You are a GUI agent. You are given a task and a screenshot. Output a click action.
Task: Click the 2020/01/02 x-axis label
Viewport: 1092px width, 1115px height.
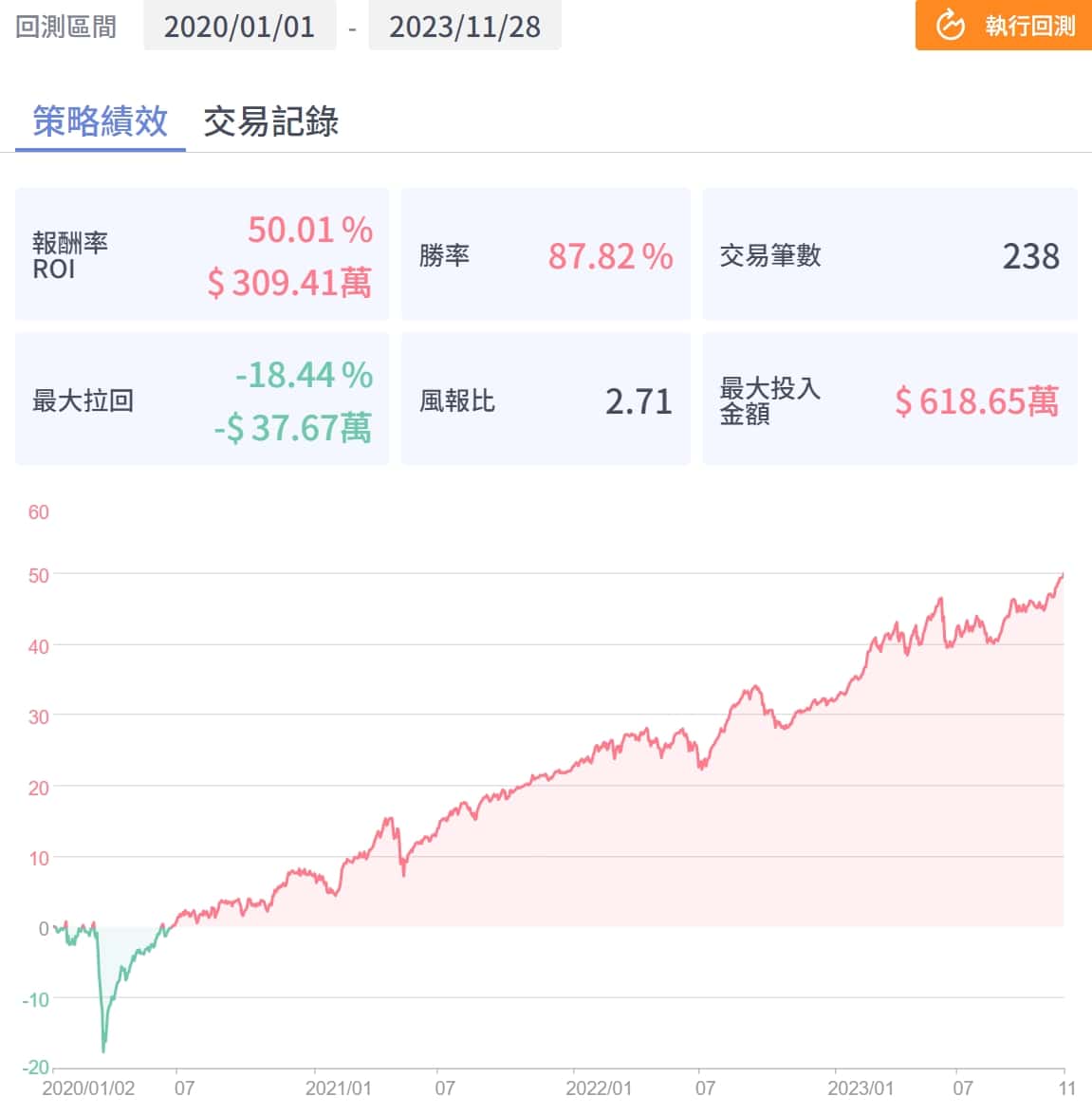click(88, 1087)
